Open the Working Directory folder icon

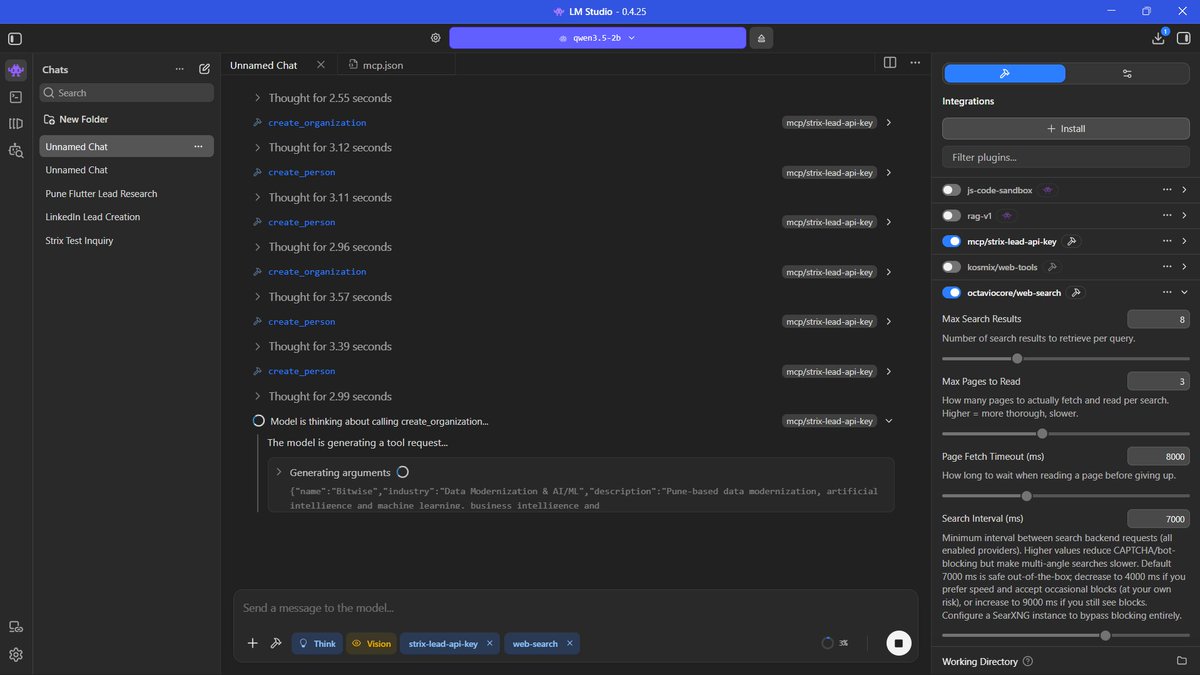click(x=1181, y=661)
